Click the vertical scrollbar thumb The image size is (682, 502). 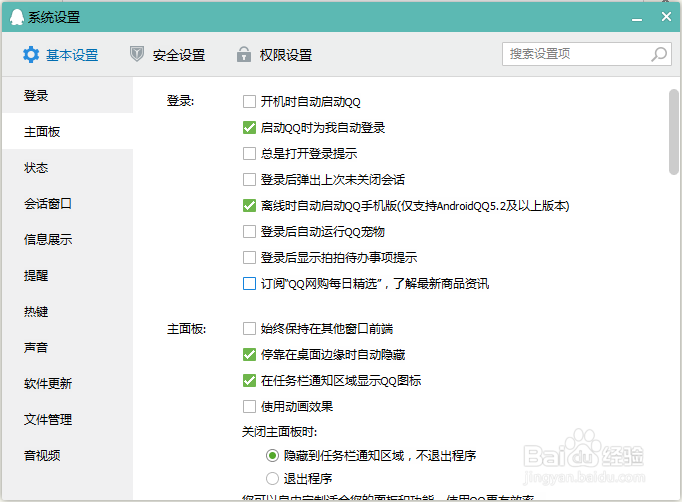coord(673,132)
